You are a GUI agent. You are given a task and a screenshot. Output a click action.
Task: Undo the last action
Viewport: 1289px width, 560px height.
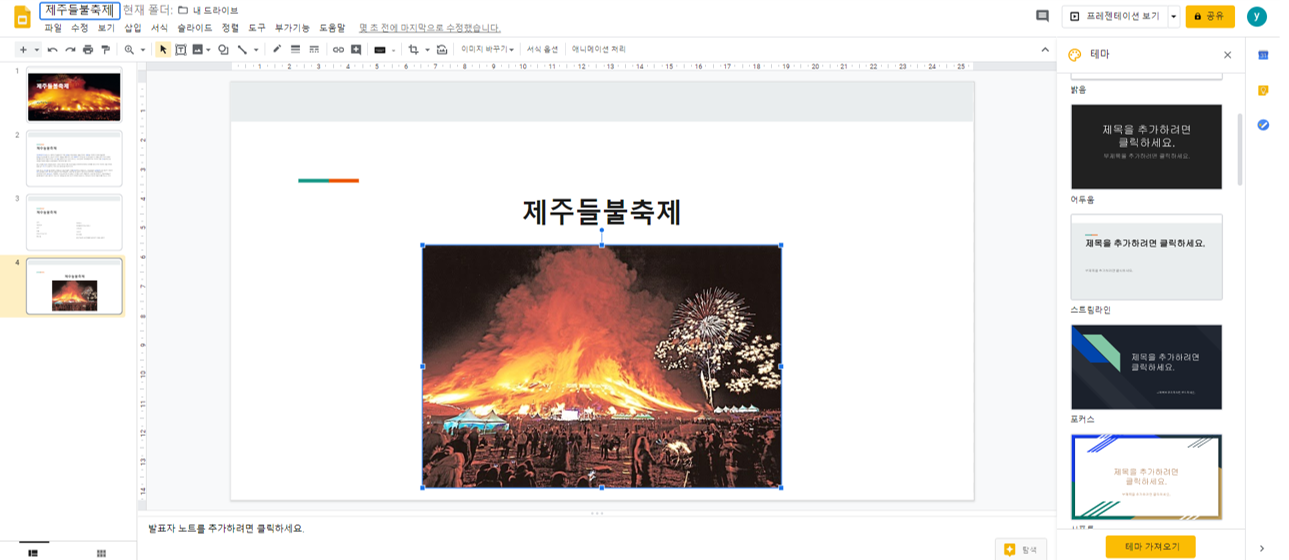53,49
